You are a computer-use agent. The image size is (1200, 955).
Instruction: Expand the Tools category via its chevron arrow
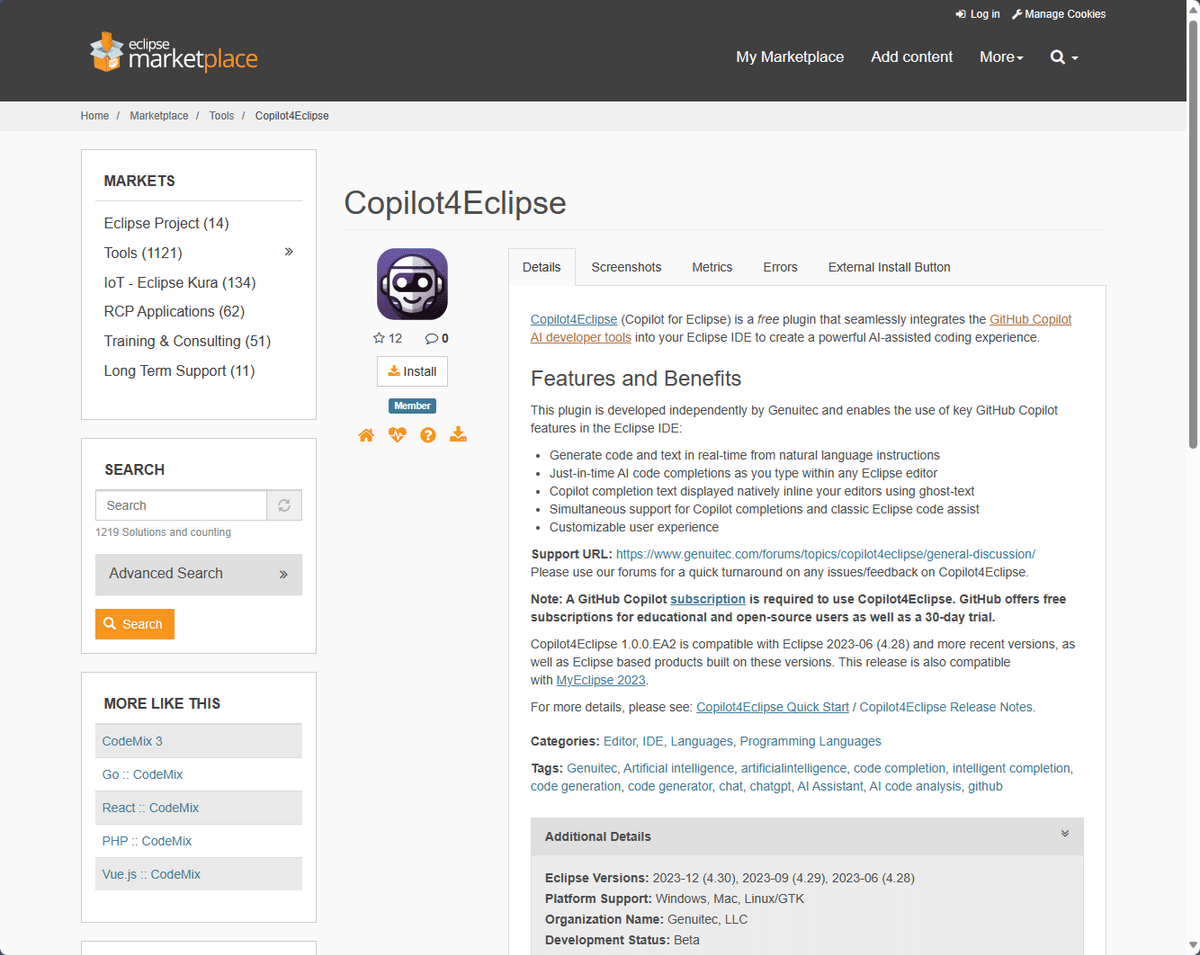pos(289,252)
